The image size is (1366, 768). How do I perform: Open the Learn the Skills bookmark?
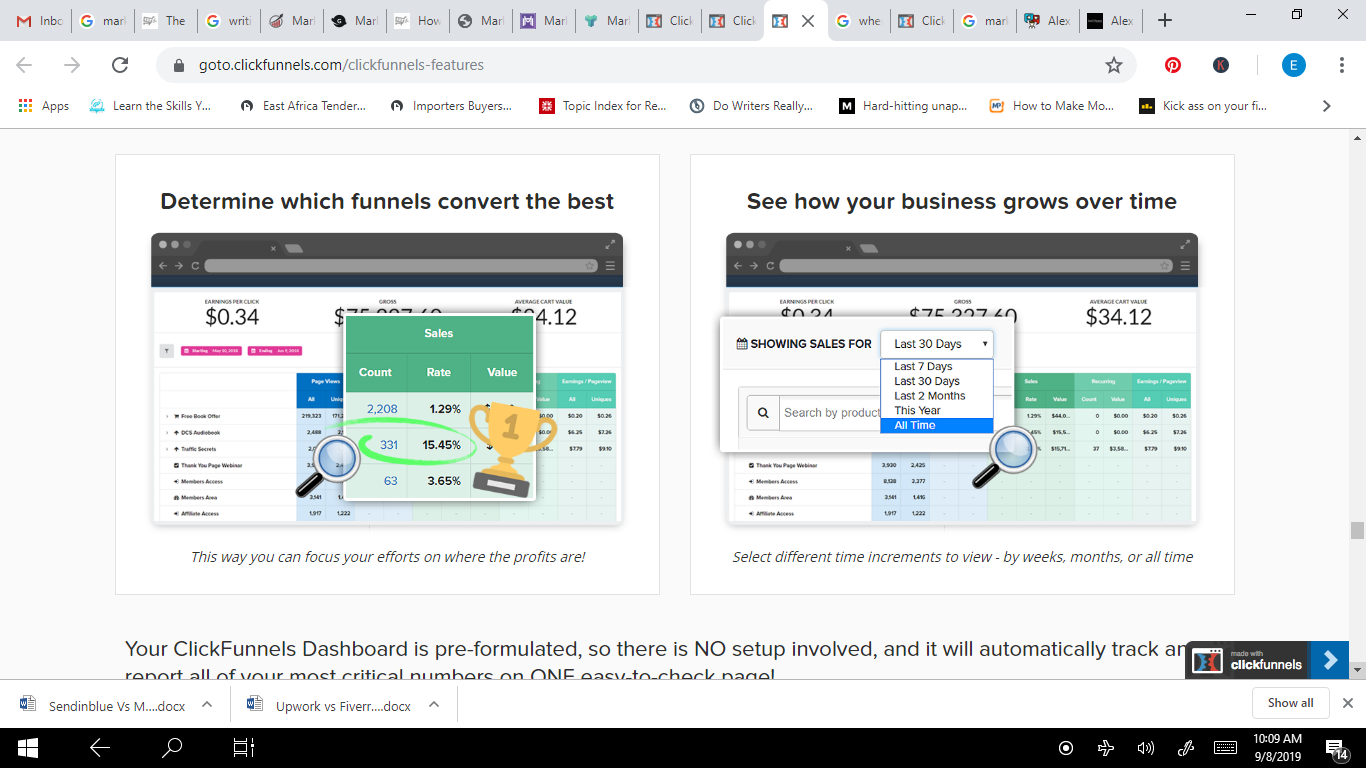150,105
